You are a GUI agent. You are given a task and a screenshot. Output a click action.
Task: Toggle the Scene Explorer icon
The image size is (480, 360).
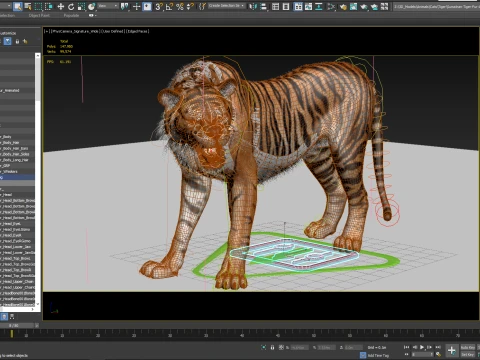tap(275, 6)
